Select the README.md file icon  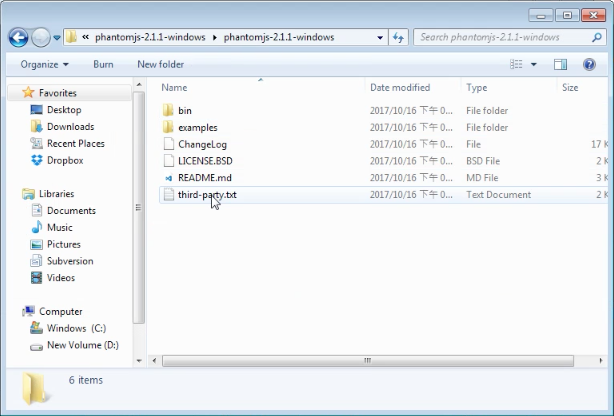168,178
